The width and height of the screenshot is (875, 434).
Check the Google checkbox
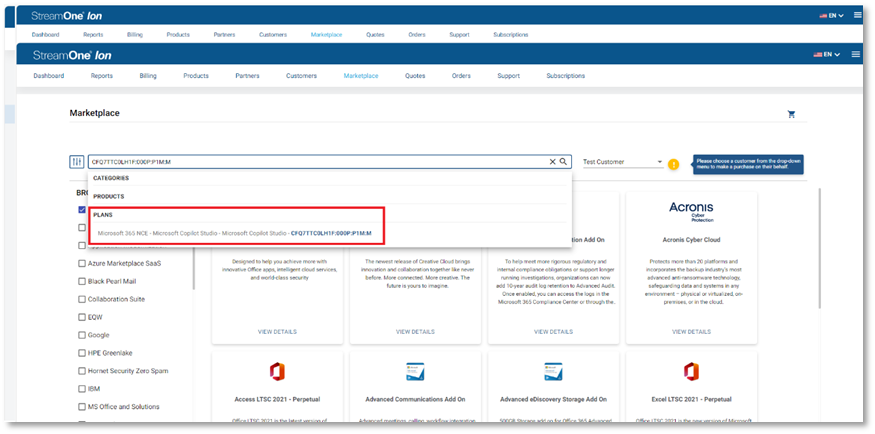coord(82,335)
